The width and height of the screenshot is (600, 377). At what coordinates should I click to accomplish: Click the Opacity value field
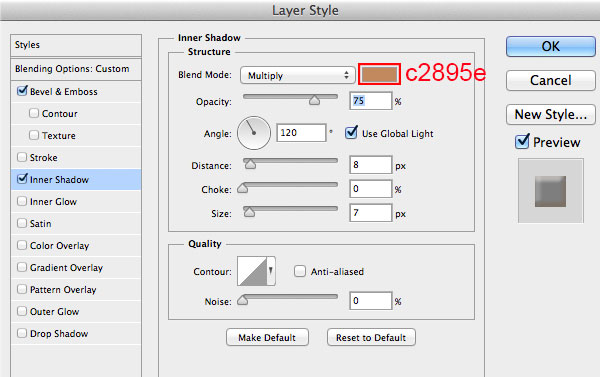(x=371, y=101)
